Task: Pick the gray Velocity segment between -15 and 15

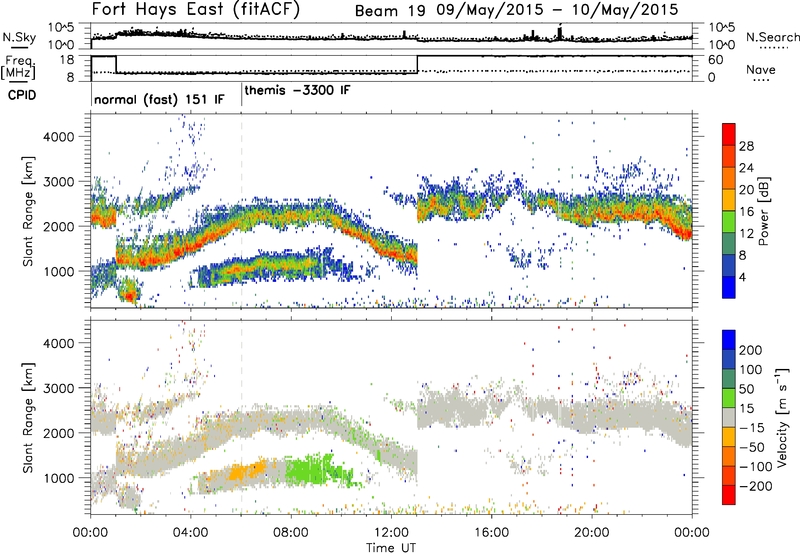Action: coord(729,417)
